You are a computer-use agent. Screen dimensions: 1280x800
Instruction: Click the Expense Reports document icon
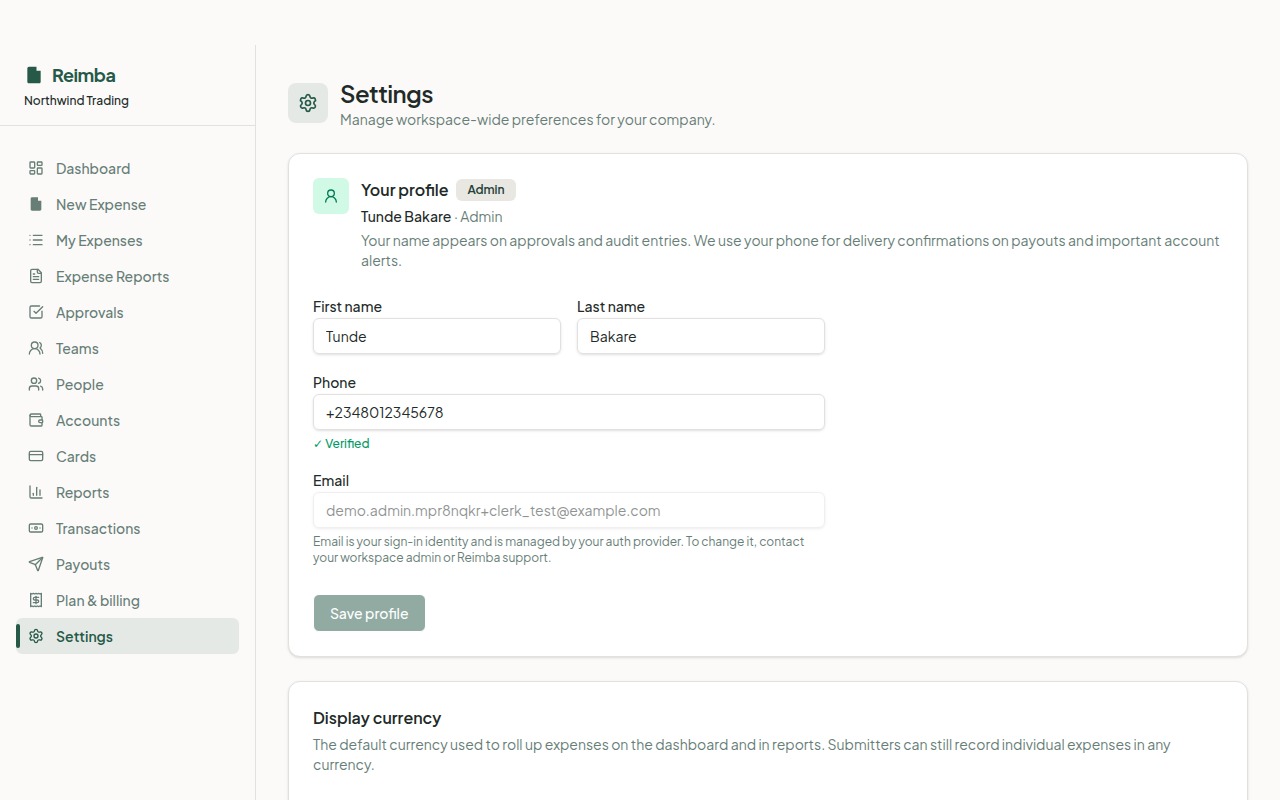[x=36, y=276]
